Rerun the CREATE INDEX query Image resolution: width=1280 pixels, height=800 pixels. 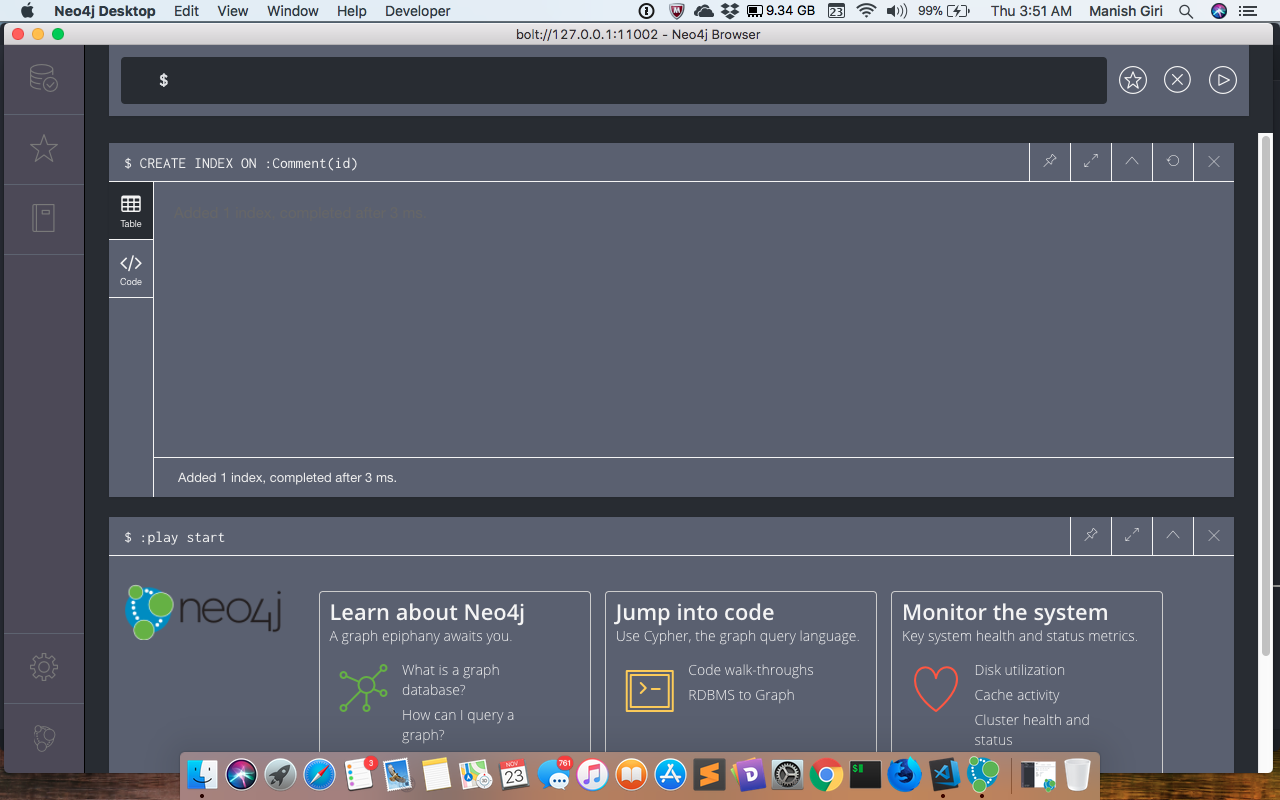[1172, 161]
